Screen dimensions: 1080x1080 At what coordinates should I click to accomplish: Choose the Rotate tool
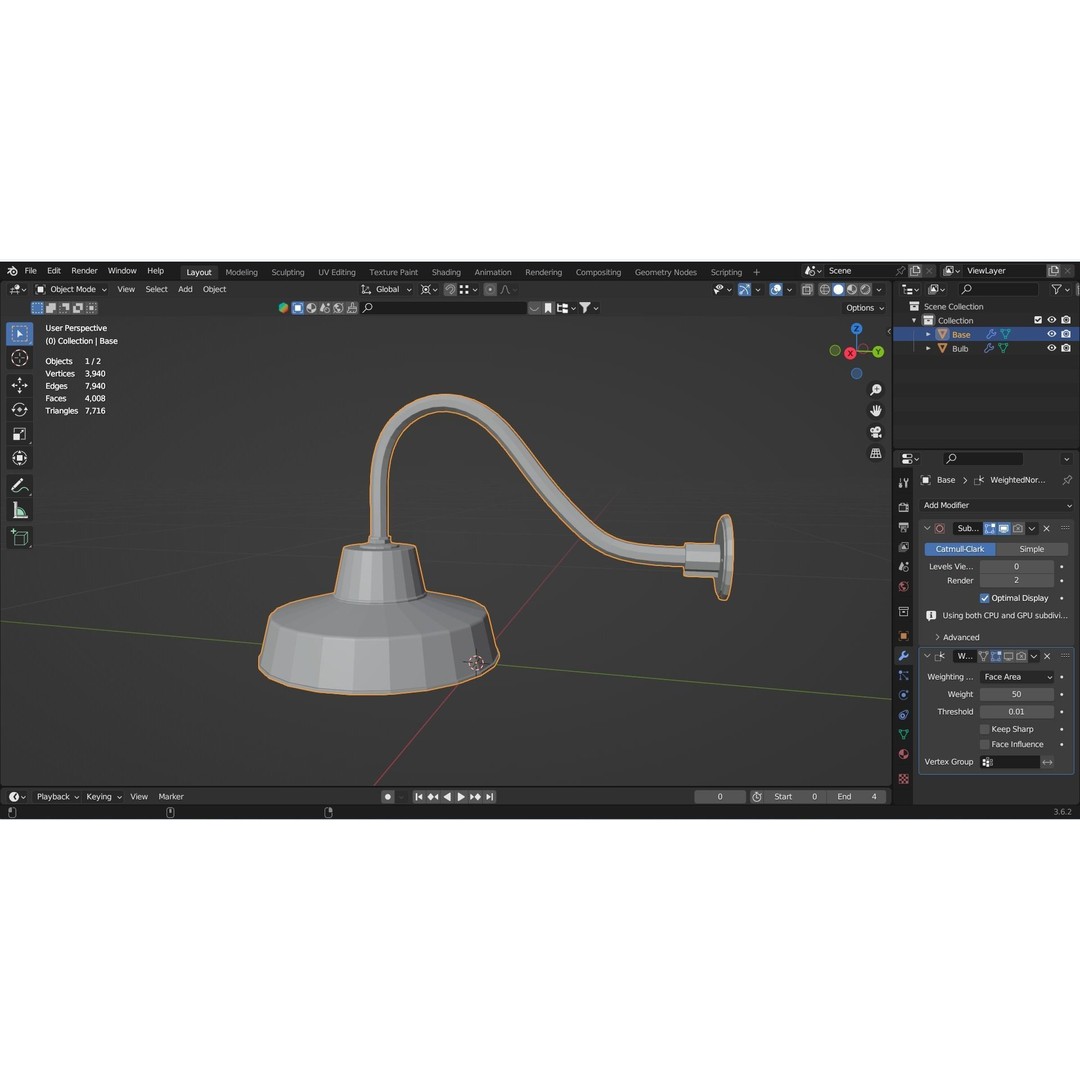[19, 409]
